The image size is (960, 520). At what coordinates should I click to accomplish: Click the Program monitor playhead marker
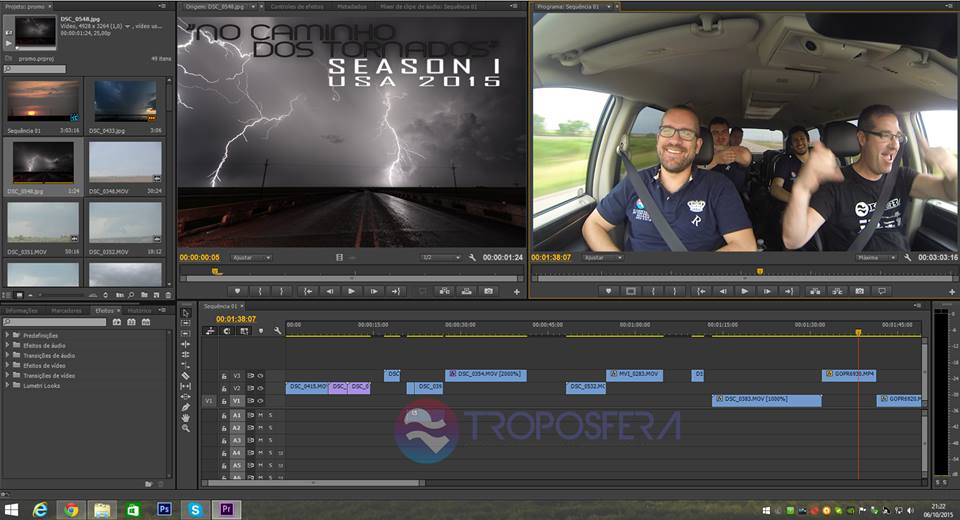[760, 271]
